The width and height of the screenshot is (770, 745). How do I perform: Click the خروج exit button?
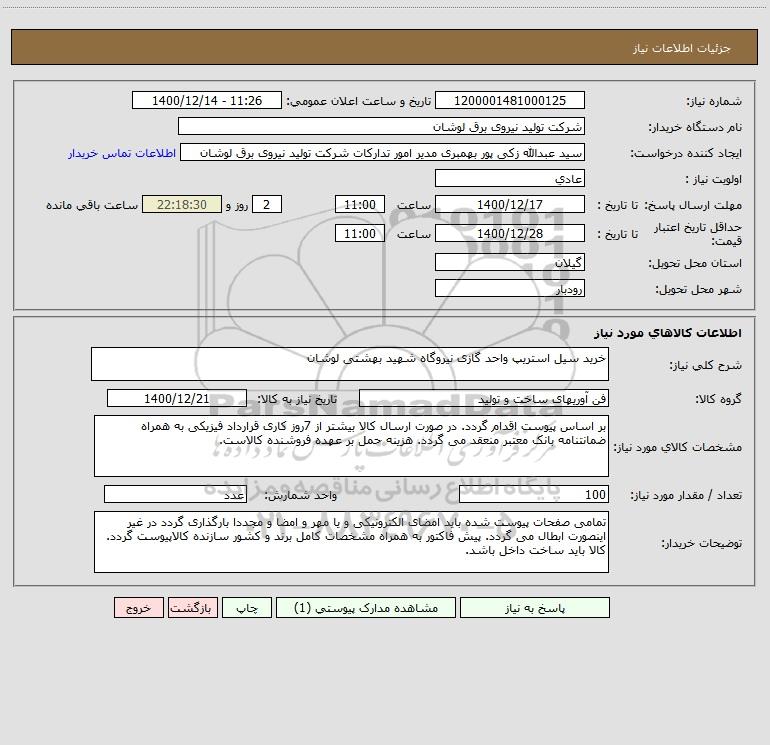(x=138, y=607)
